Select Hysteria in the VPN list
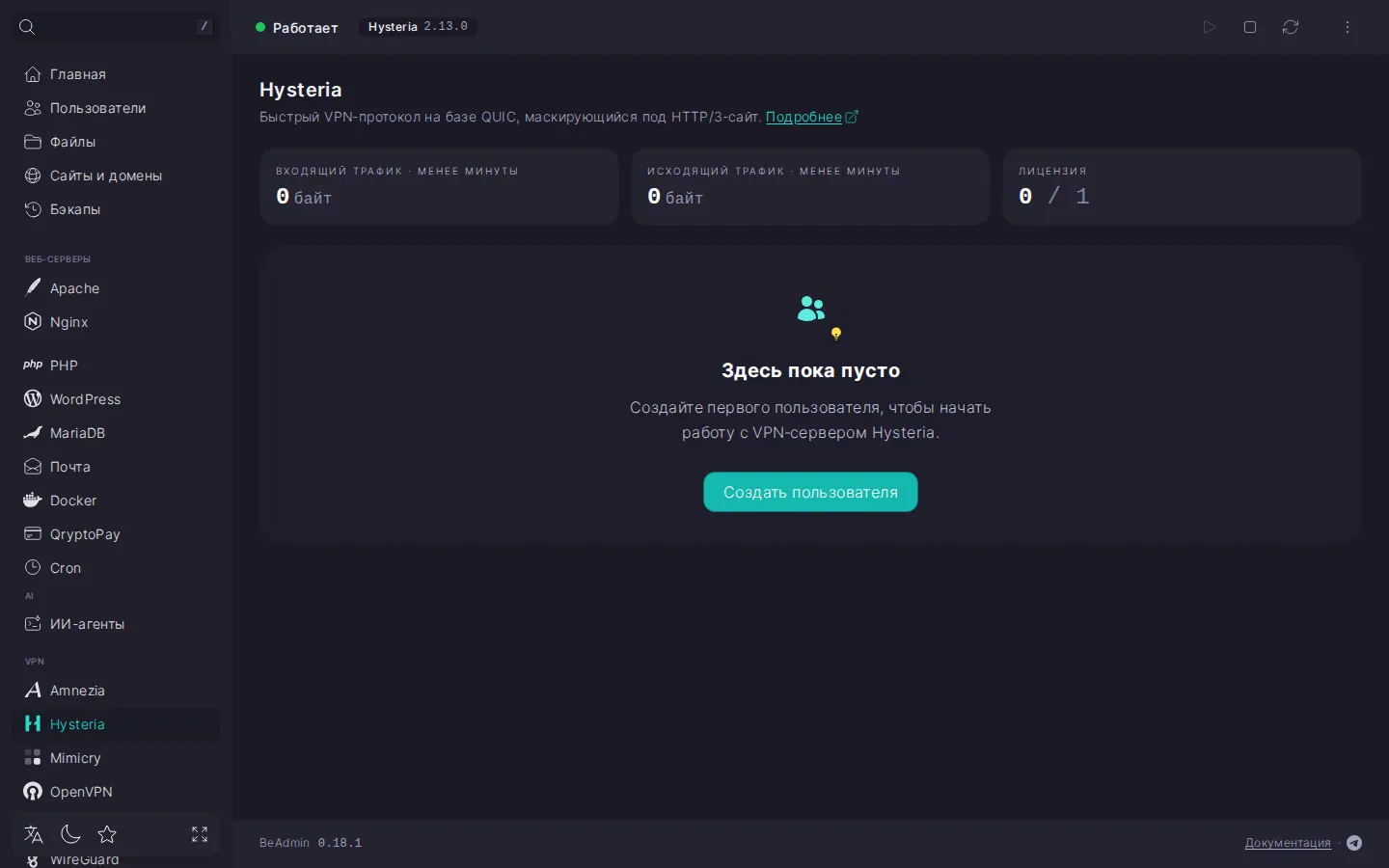1389x868 pixels. 116,724
